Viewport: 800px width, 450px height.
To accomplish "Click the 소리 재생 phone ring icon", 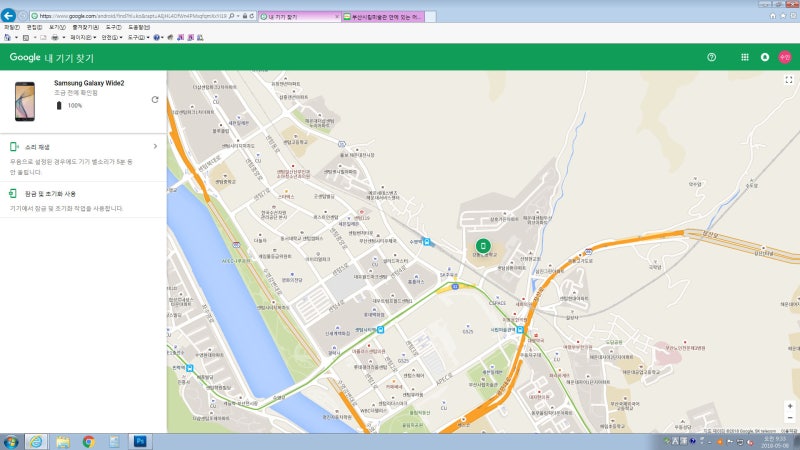I will click(14, 147).
